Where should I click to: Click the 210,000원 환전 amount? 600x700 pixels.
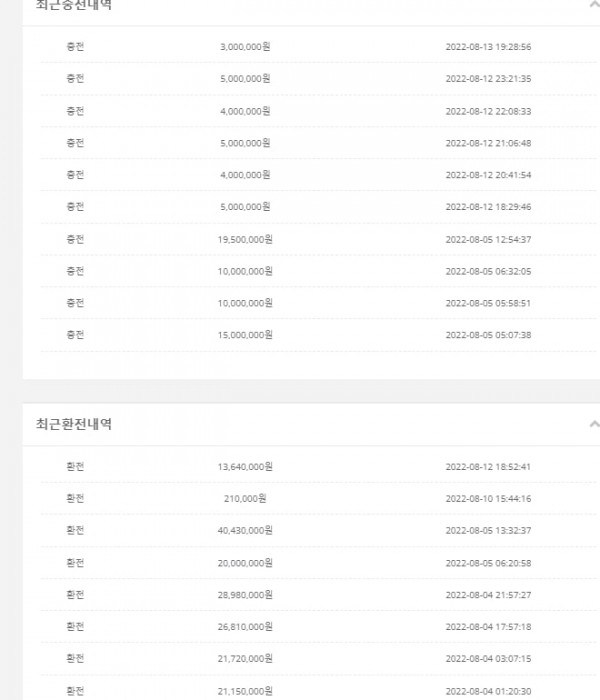(x=245, y=498)
